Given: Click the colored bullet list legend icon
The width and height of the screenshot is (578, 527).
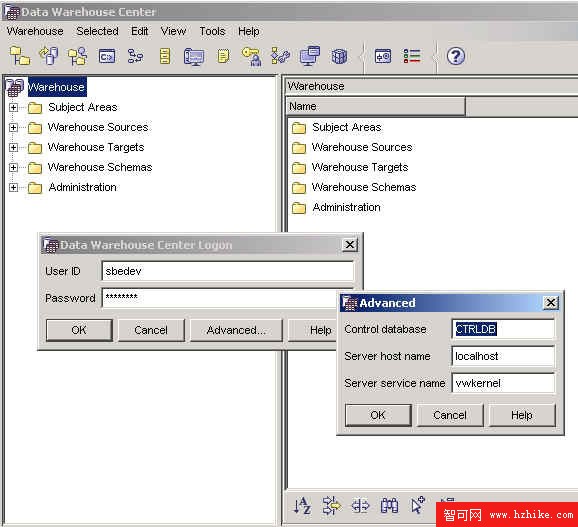Looking at the screenshot, I should click(x=412, y=56).
